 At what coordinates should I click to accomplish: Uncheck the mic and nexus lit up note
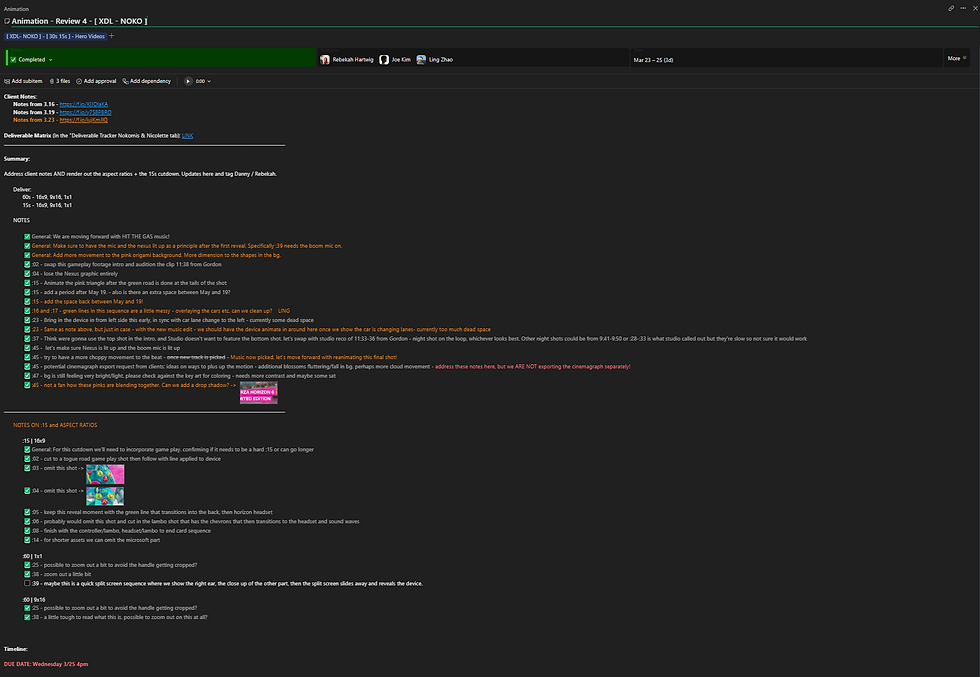tap(27, 246)
